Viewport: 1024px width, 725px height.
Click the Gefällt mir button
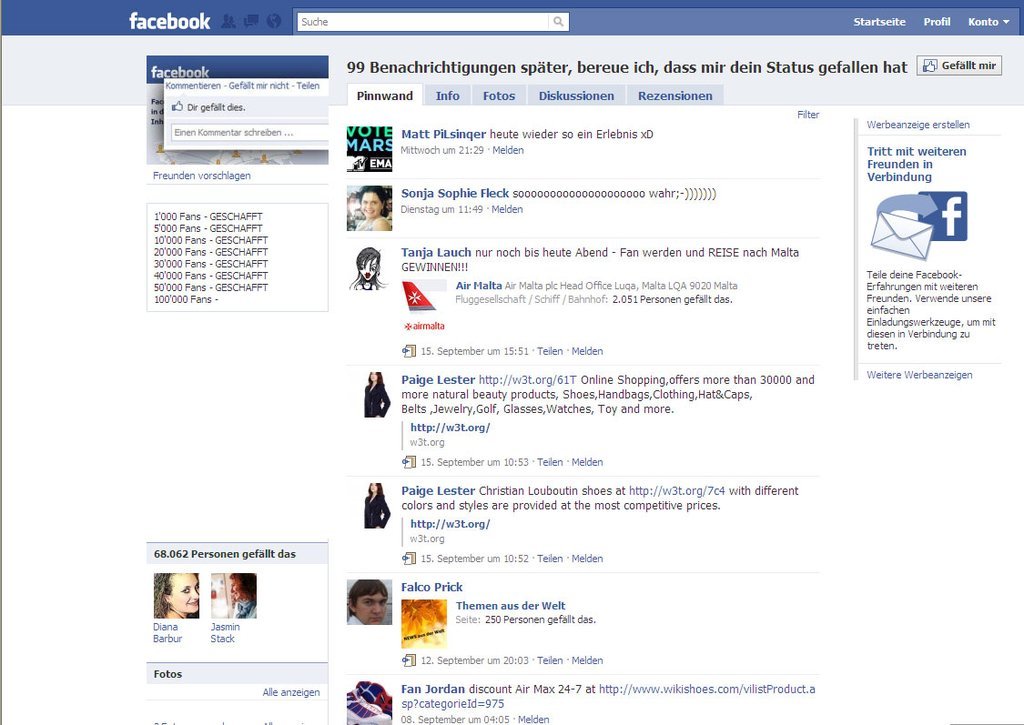[959, 65]
